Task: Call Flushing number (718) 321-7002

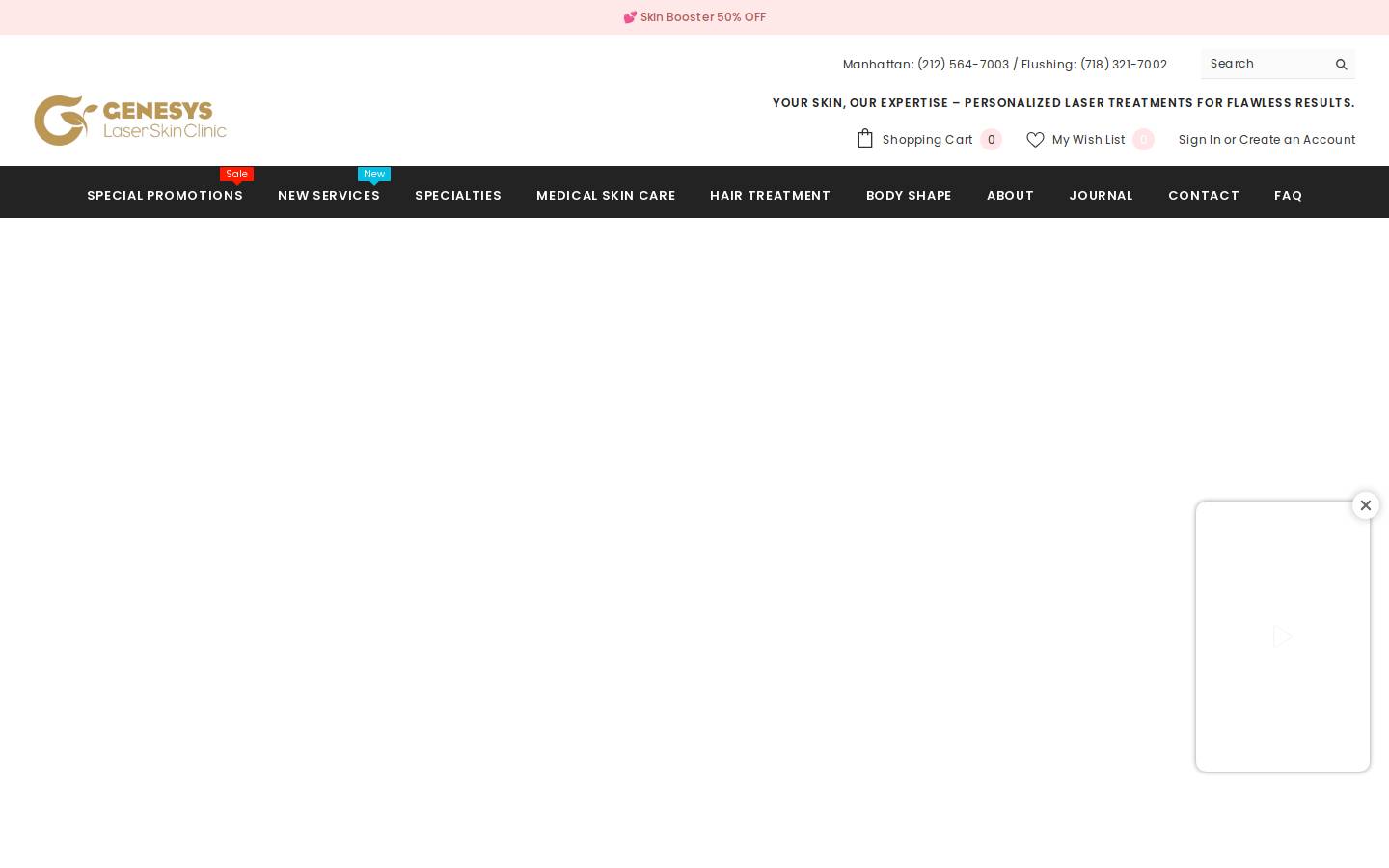Action: [1123, 65]
